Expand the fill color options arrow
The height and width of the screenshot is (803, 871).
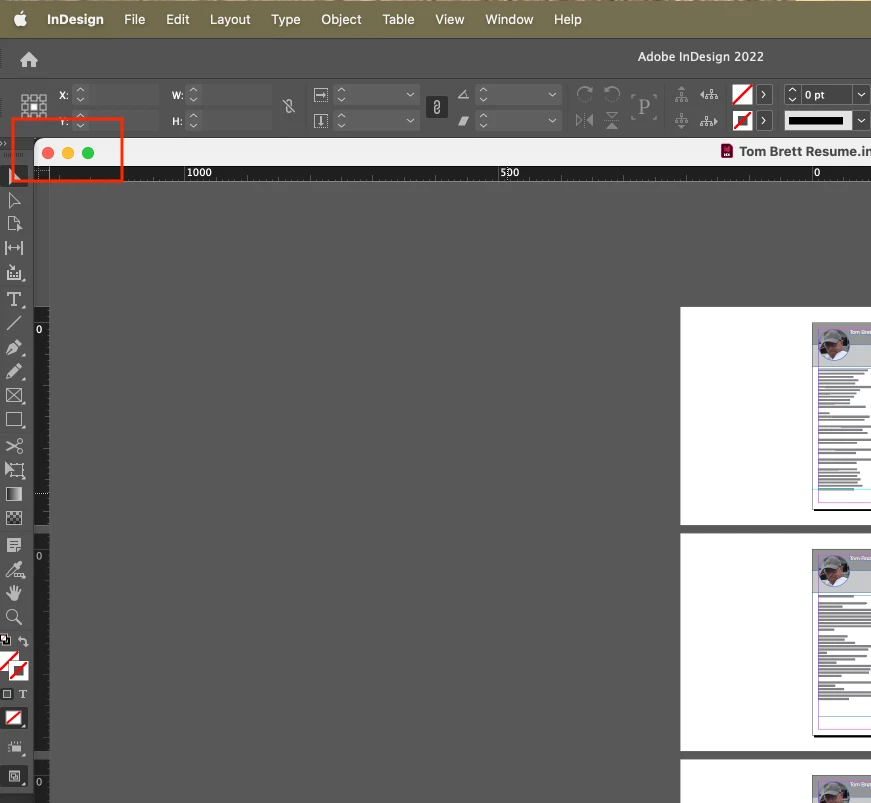tap(764, 95)
